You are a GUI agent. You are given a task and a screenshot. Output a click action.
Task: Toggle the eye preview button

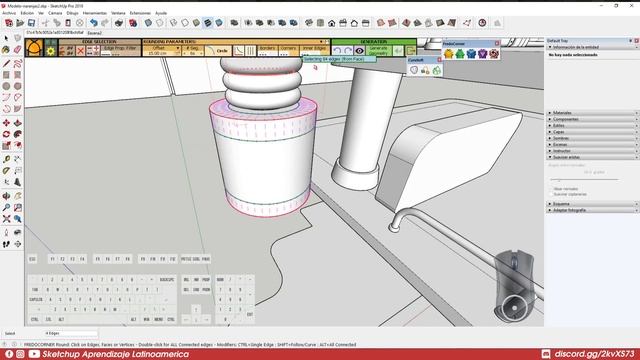[359, 51]
